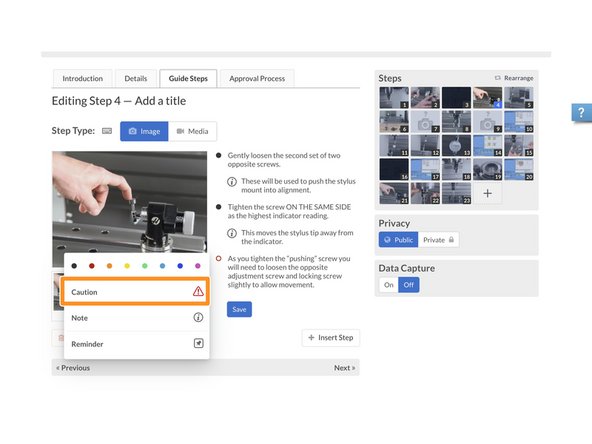This screenshot has width=592, height=444.
Task: Pick the black bullet color
Action: 74,266
